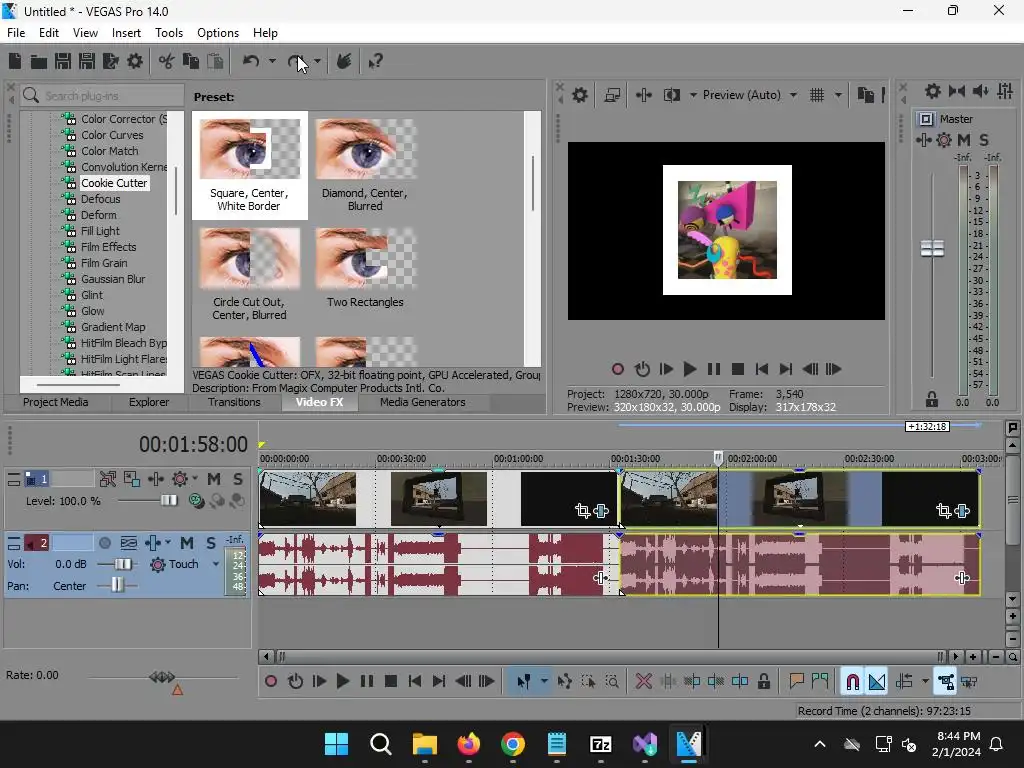Open Auto Ripple mode dropdown arrow

click(925, 682)
